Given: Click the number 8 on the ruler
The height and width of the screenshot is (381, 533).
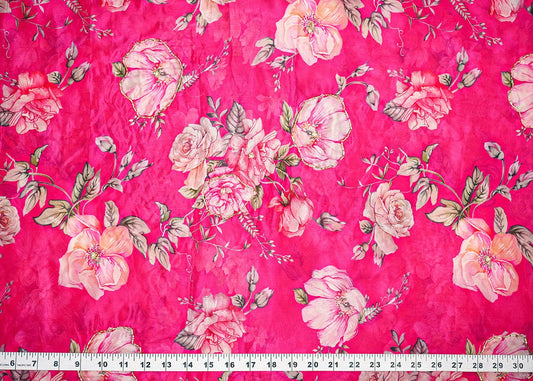Looking at the screenshot, I should point(56,364).
